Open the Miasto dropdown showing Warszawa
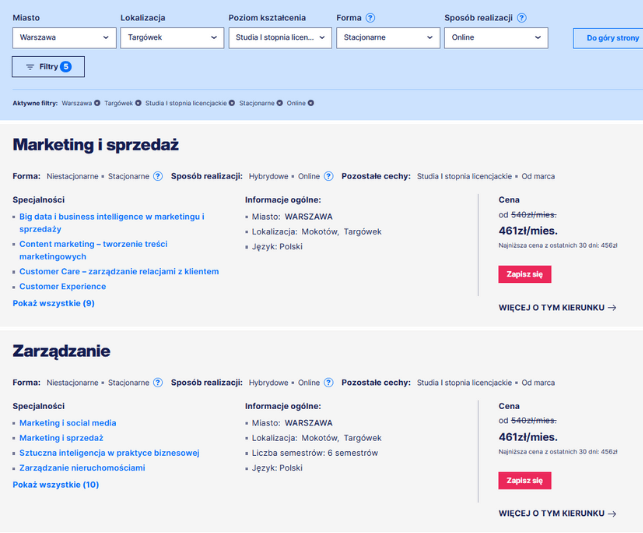 coord(64,38)
